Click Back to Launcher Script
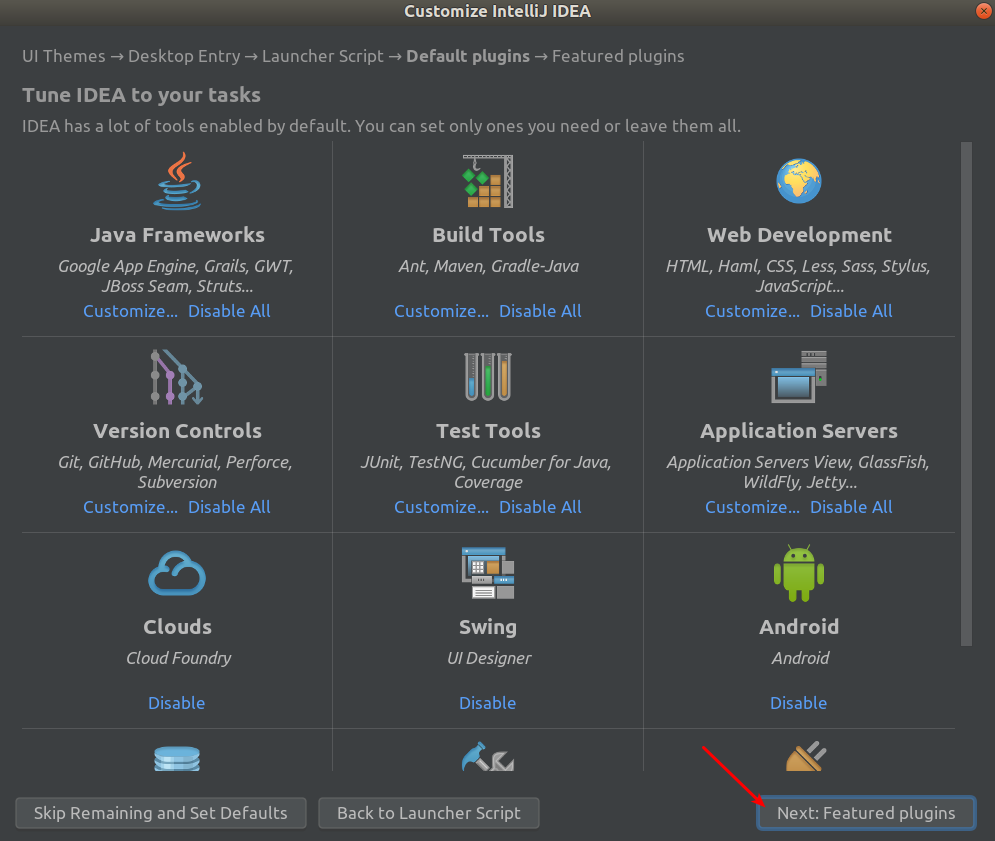 coord(428,813)
